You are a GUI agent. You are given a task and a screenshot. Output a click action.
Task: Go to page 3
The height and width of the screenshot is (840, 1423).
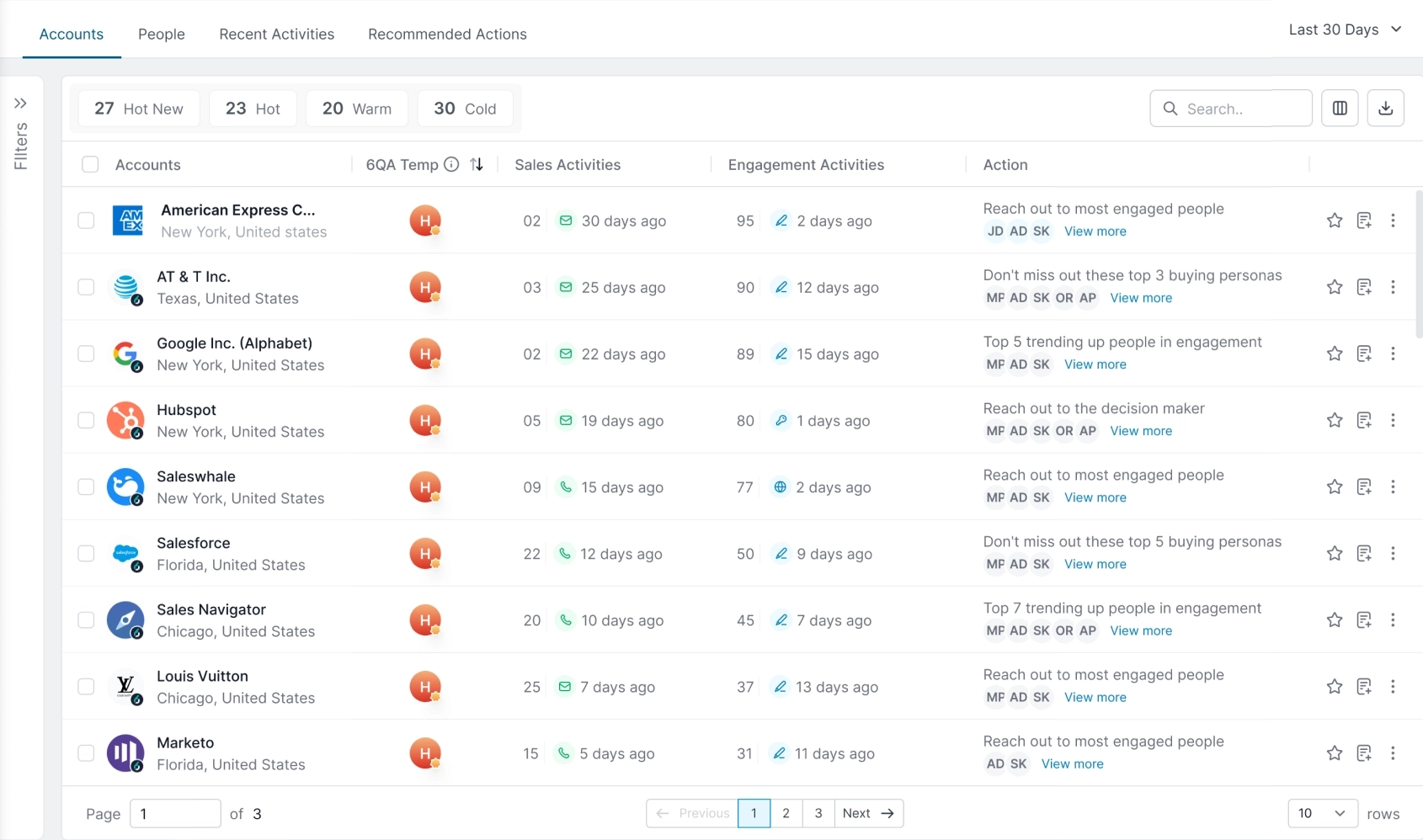[x=818, y=813]
